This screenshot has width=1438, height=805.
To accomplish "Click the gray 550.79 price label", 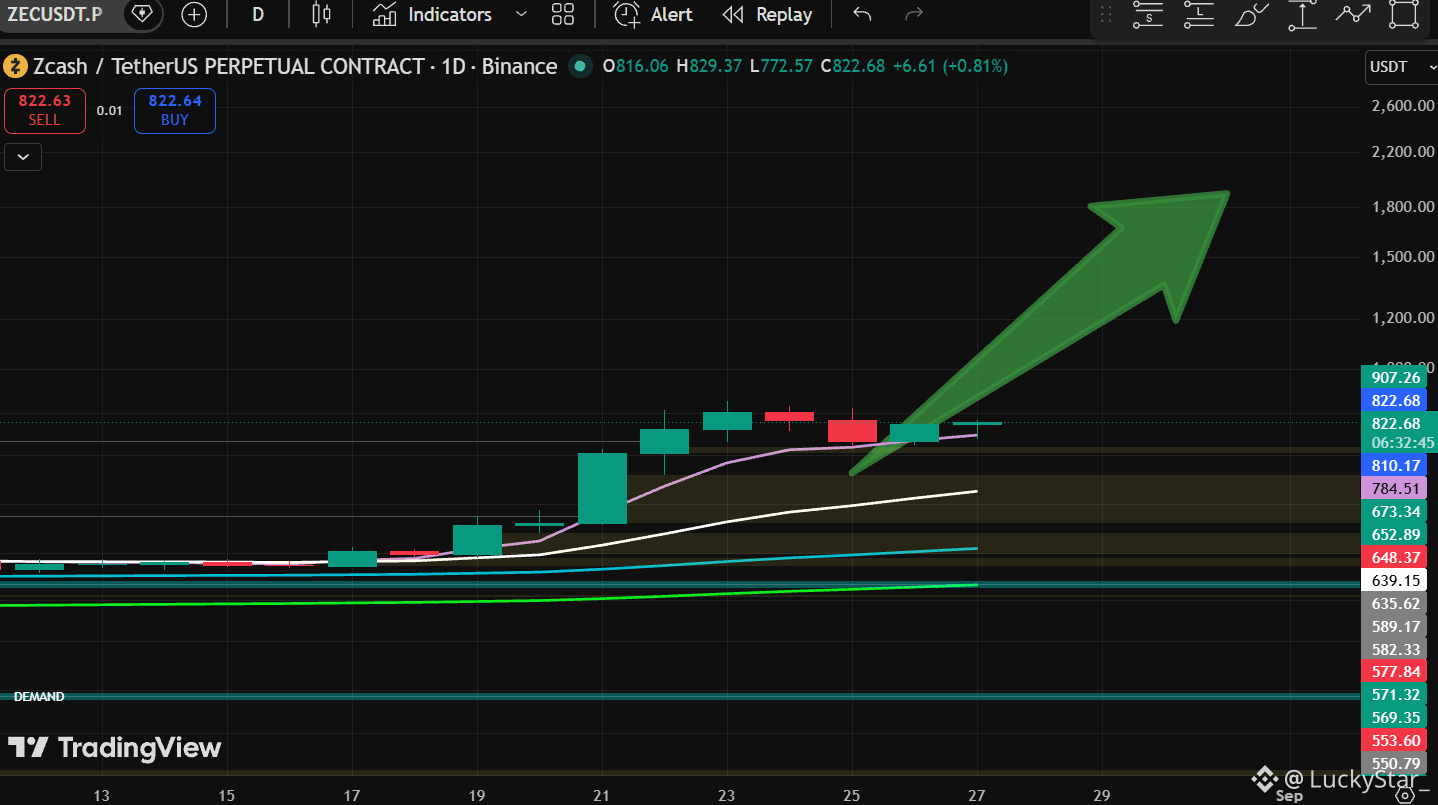I will click(1396, 763).
